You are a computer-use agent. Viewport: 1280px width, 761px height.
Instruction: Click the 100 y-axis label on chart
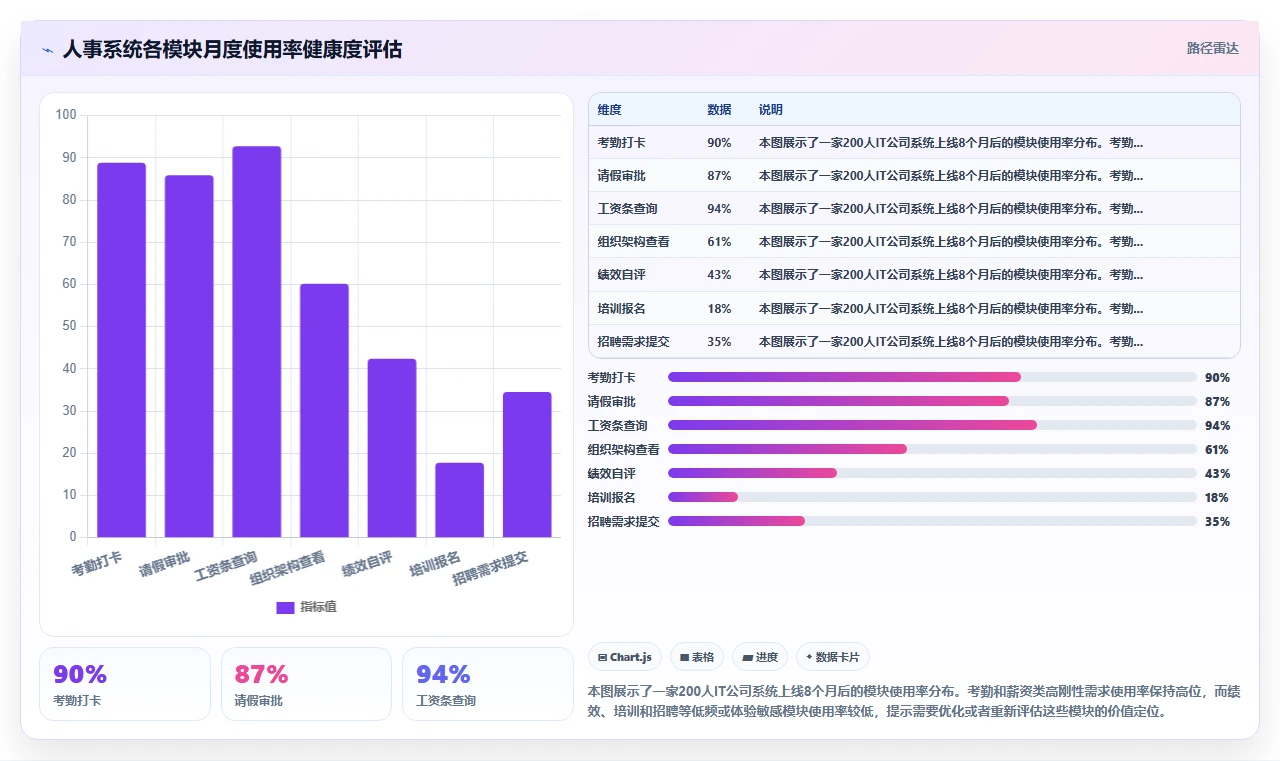66,115
